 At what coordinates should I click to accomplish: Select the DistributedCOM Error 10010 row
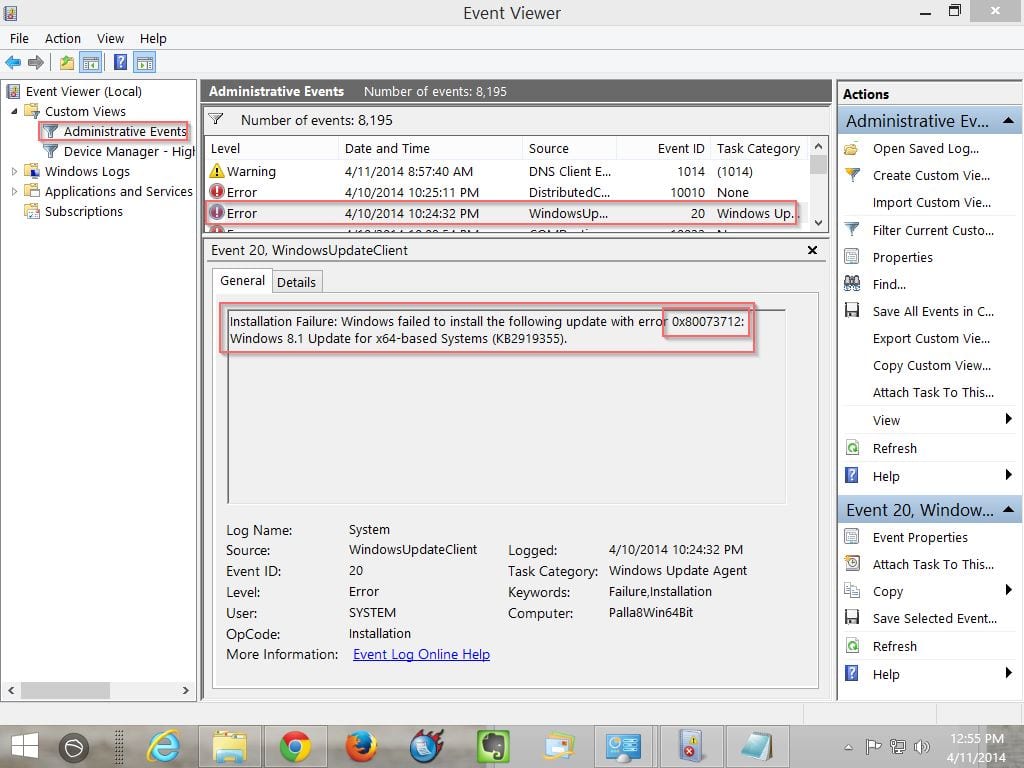[x=506, y=193]
